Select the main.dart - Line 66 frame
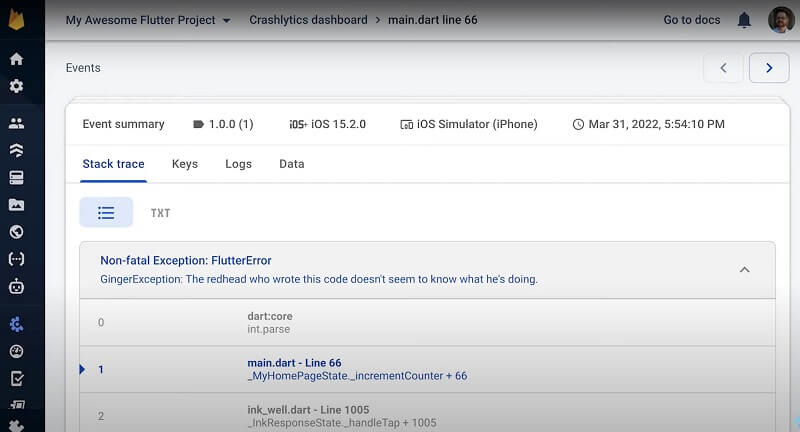The width and height of the screenshot is (800, 432). click(x=428, y=369)
